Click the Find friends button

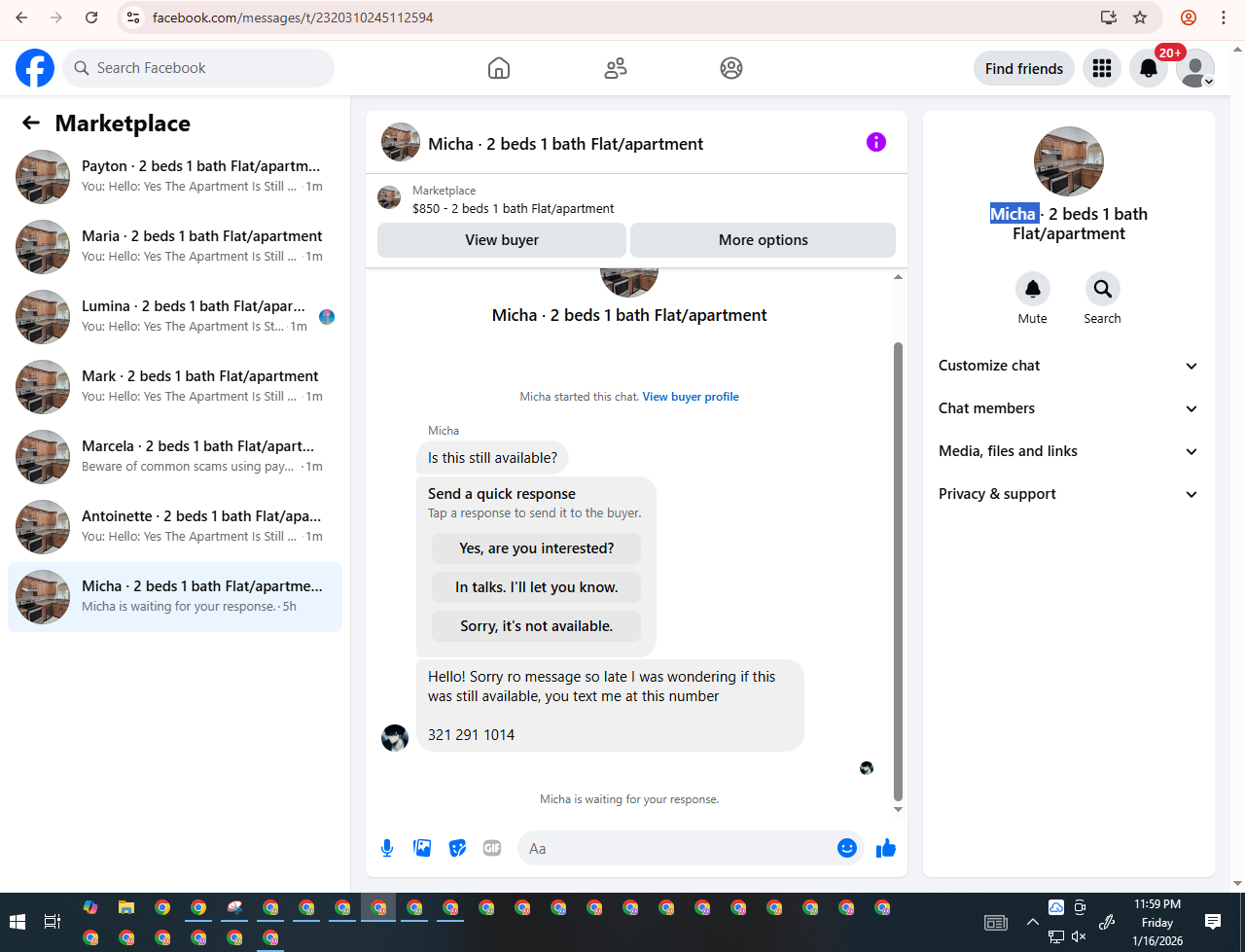pos(1024,68)
